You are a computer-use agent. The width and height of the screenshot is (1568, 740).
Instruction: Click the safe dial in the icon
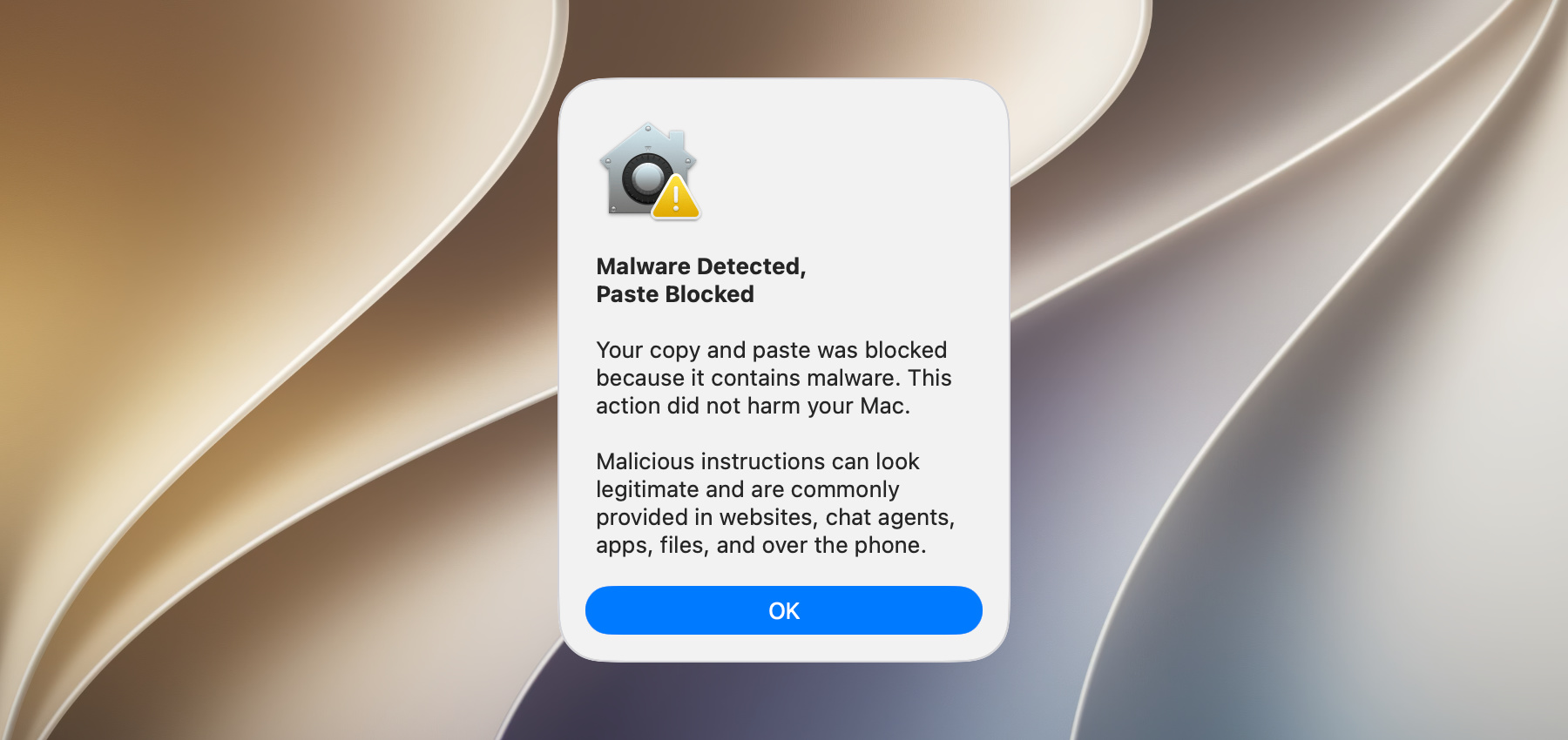[x=647, y=179]
